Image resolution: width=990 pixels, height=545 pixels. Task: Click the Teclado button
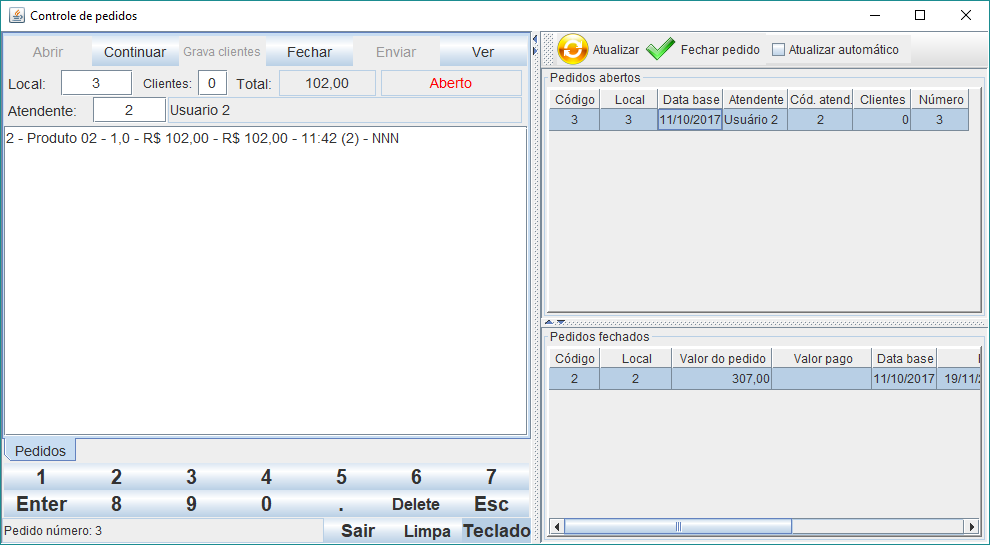[496, 531]
